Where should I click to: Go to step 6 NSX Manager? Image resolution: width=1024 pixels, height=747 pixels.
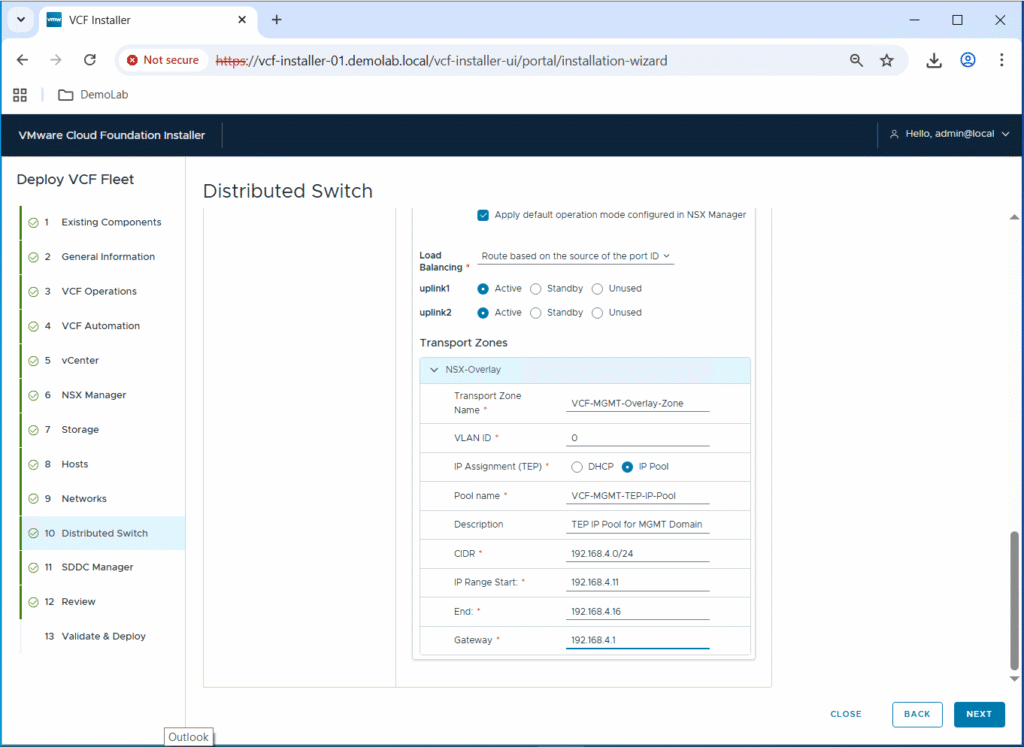[93, 395]
